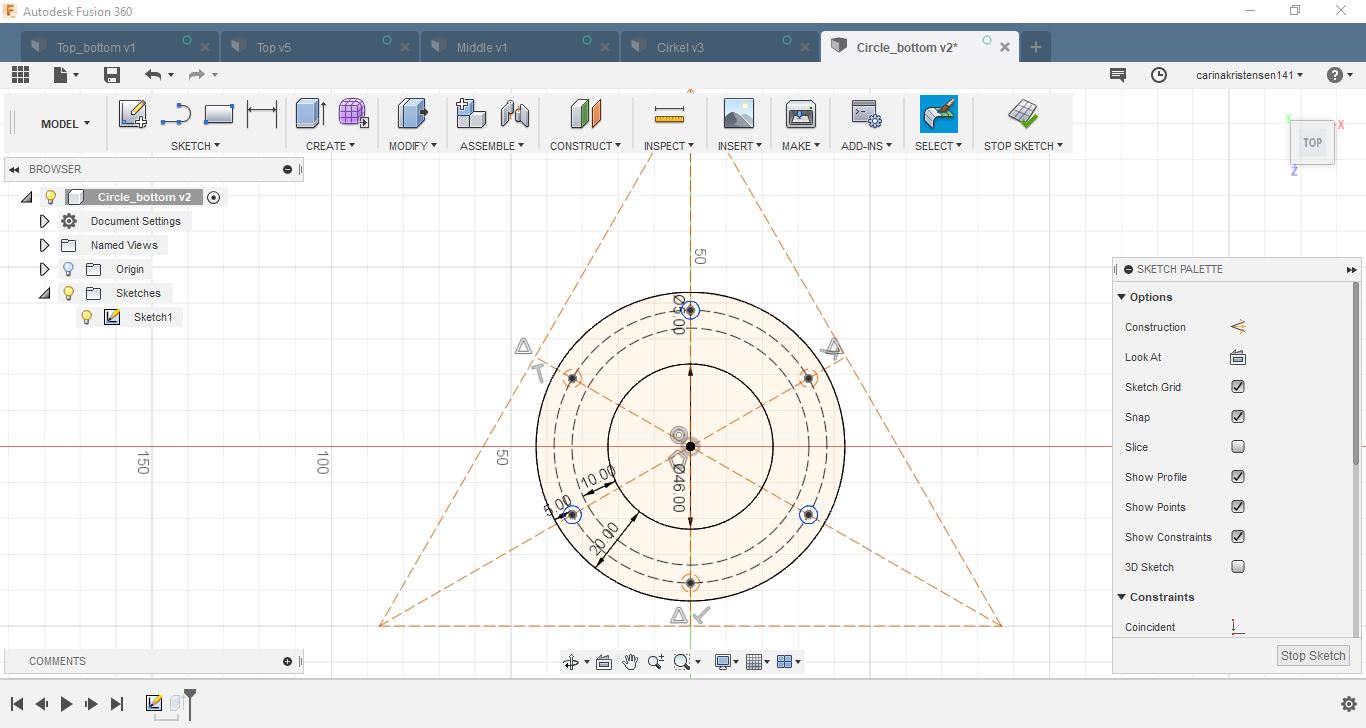Viewport: 1366px width, 728px height.
Task: Click the Extrude tool icon
Action: 311,113
